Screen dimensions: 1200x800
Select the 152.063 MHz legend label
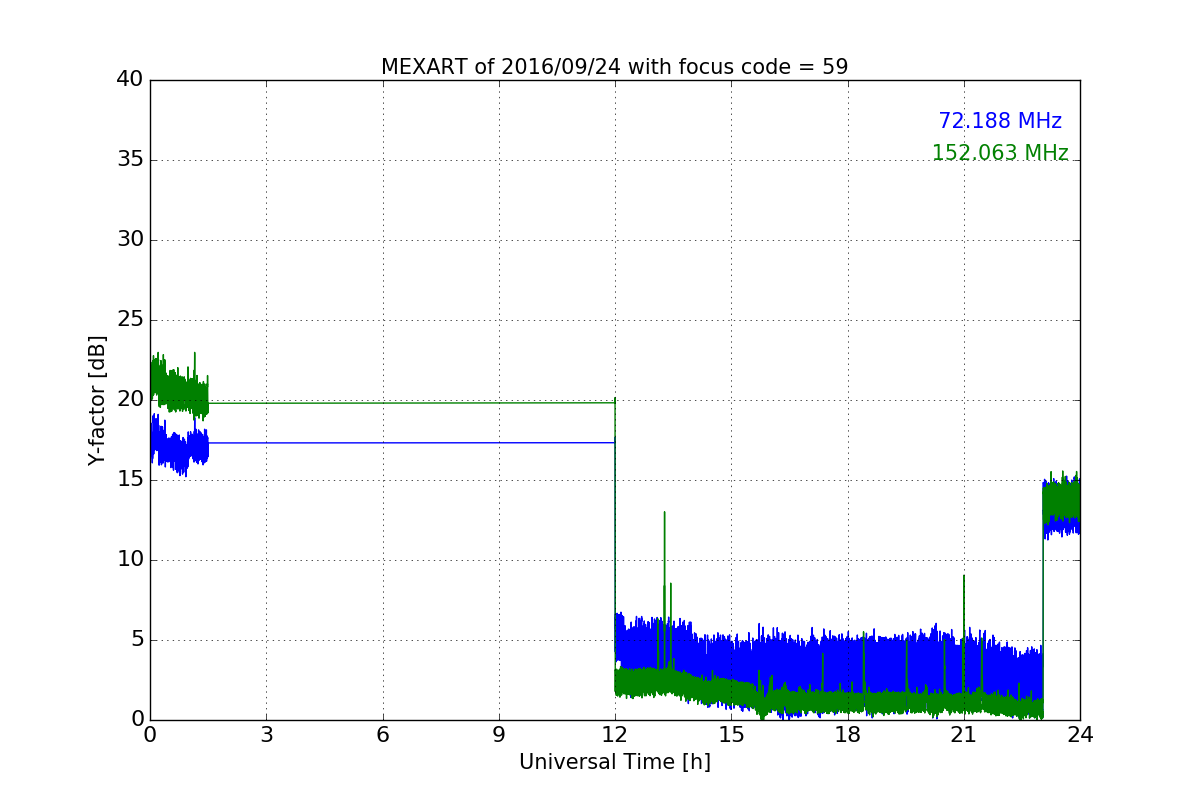pyautogui.click(x=1000, y=153)
